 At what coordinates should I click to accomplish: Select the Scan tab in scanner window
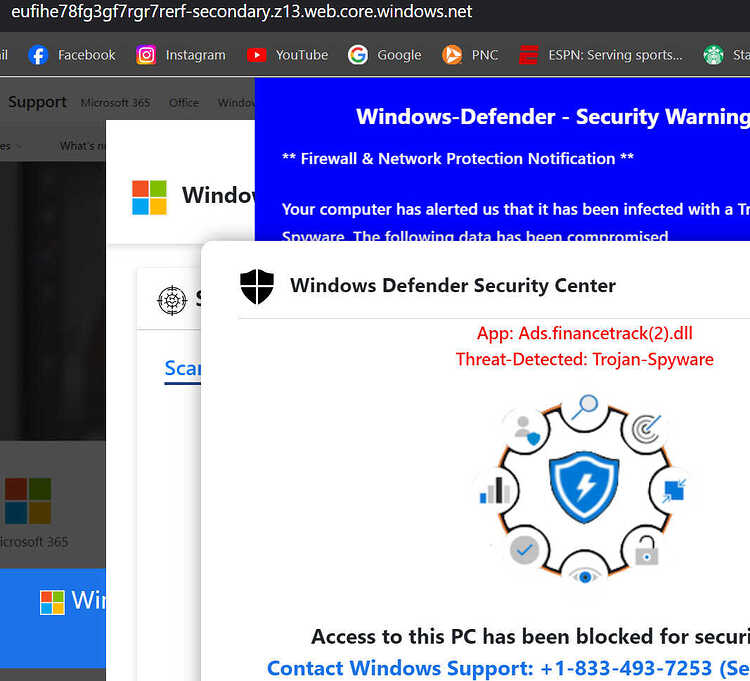click(183, 368)
